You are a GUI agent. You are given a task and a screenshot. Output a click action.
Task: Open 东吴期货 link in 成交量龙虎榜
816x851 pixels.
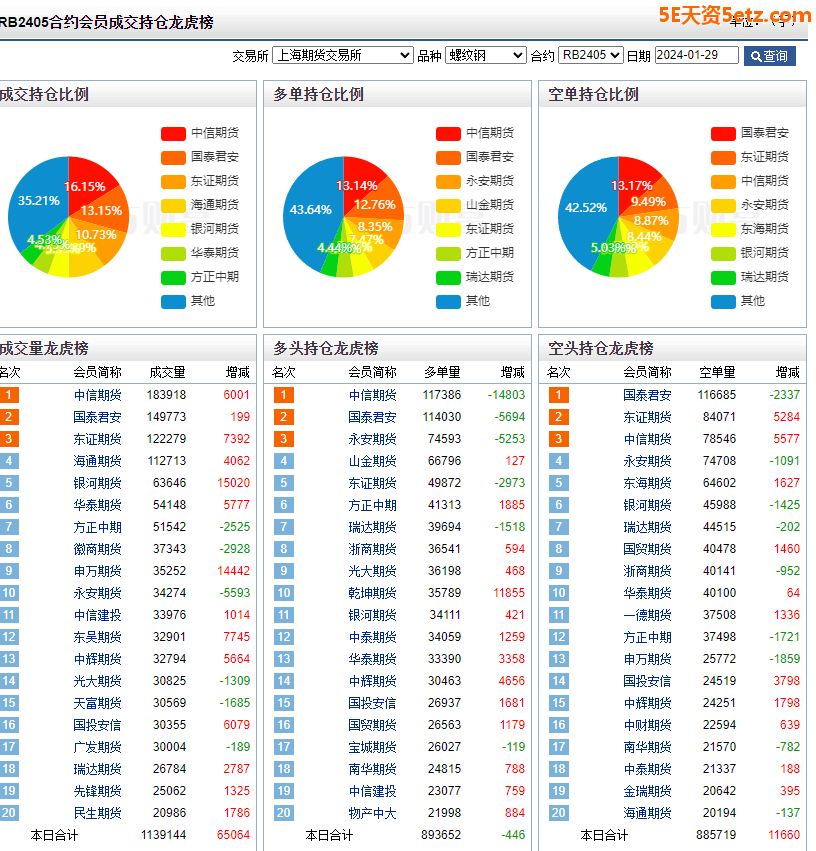pos(98,637)
